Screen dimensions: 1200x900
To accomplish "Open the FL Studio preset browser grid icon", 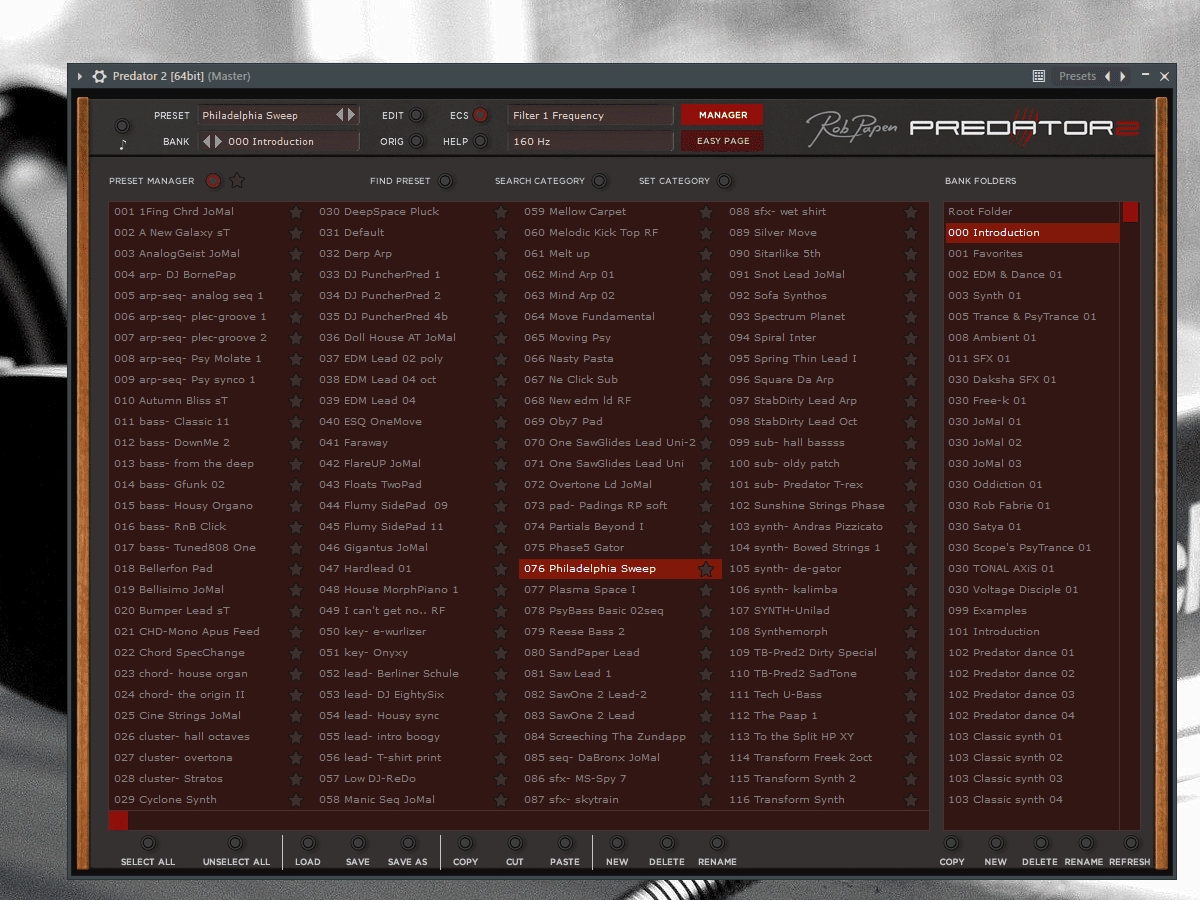I will (1039, 76).
